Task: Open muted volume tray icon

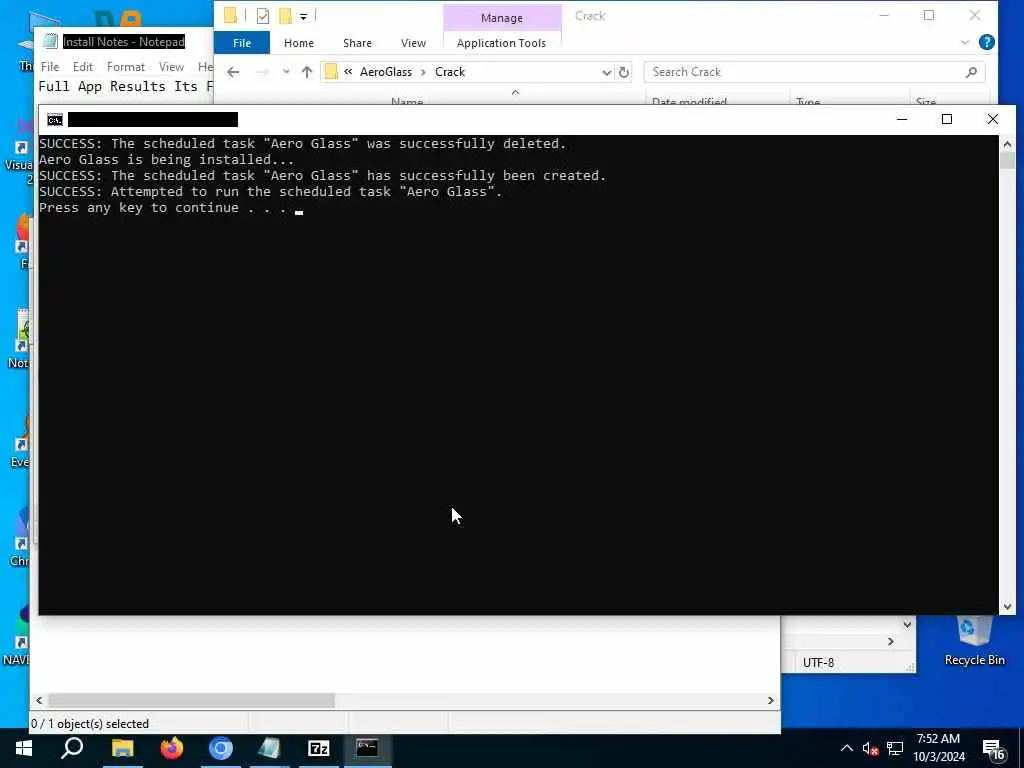Action: 870,749
